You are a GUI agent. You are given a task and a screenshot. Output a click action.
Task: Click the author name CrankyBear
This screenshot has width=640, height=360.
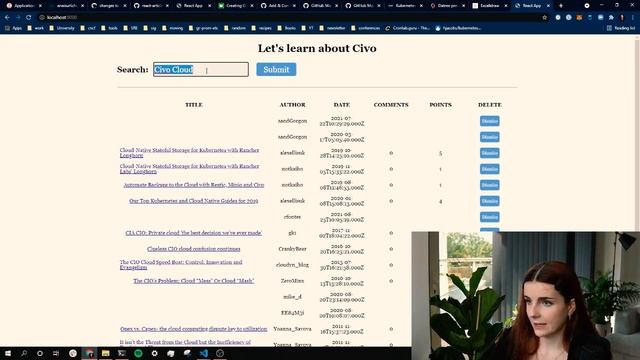coord(292,249)
